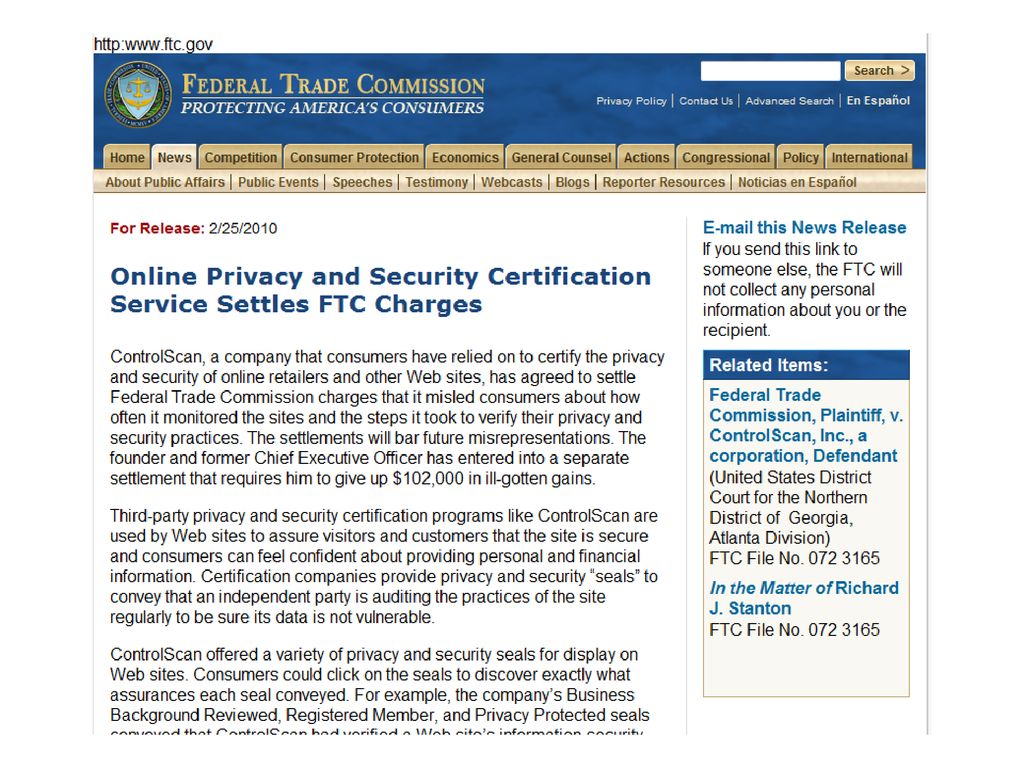Open the Consumer Protection tab
The width and height of the screenshot is (1024, 768).
click(354, 157)
